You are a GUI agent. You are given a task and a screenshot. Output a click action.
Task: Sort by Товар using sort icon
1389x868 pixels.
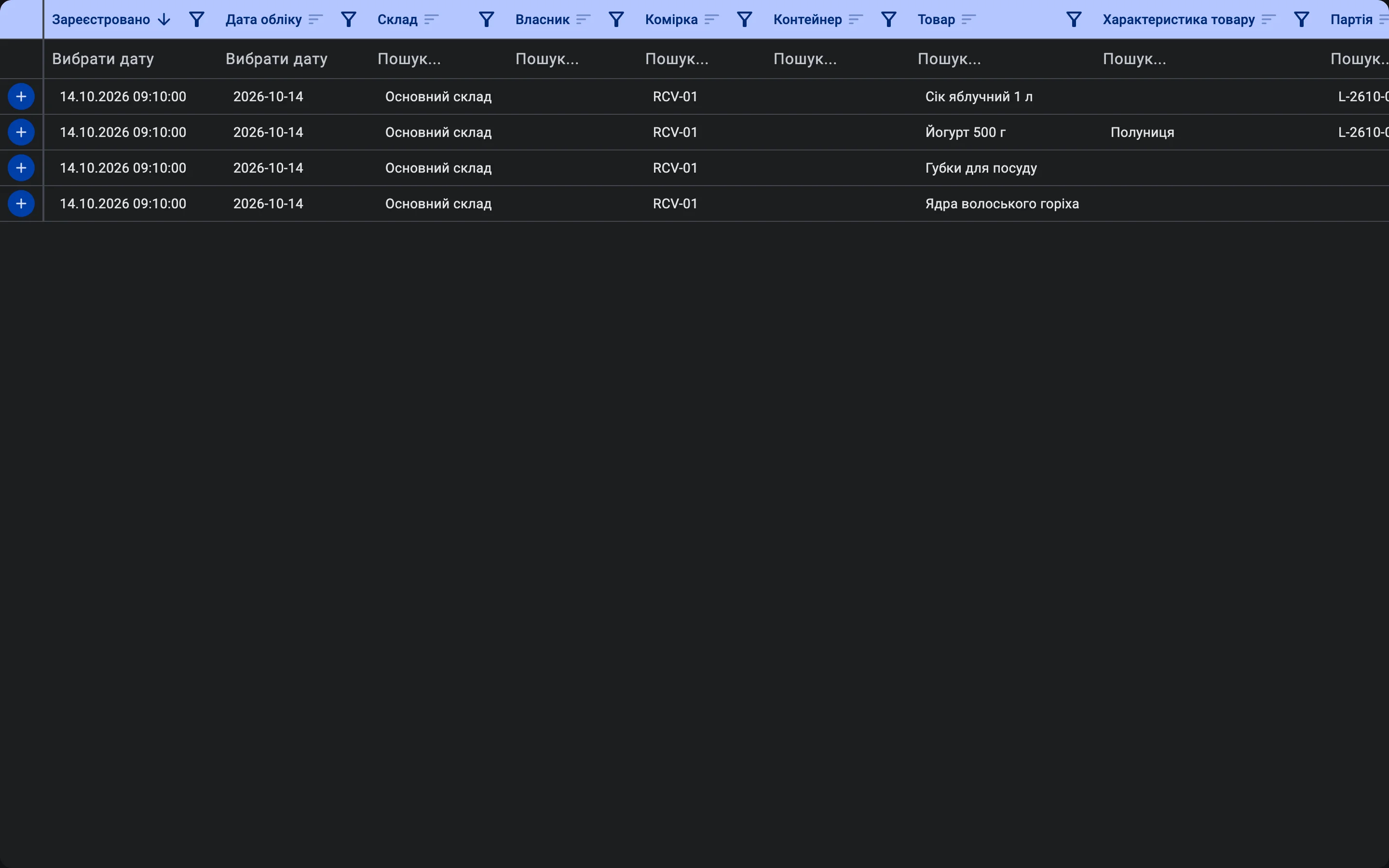point(969,19)
